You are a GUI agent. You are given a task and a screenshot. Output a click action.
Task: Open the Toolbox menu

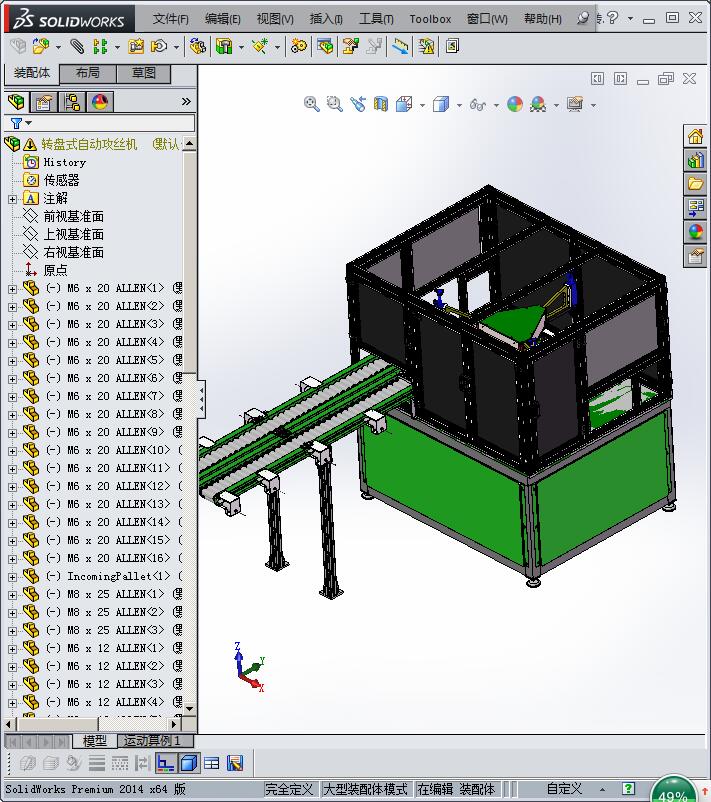[x=430, y=19]
